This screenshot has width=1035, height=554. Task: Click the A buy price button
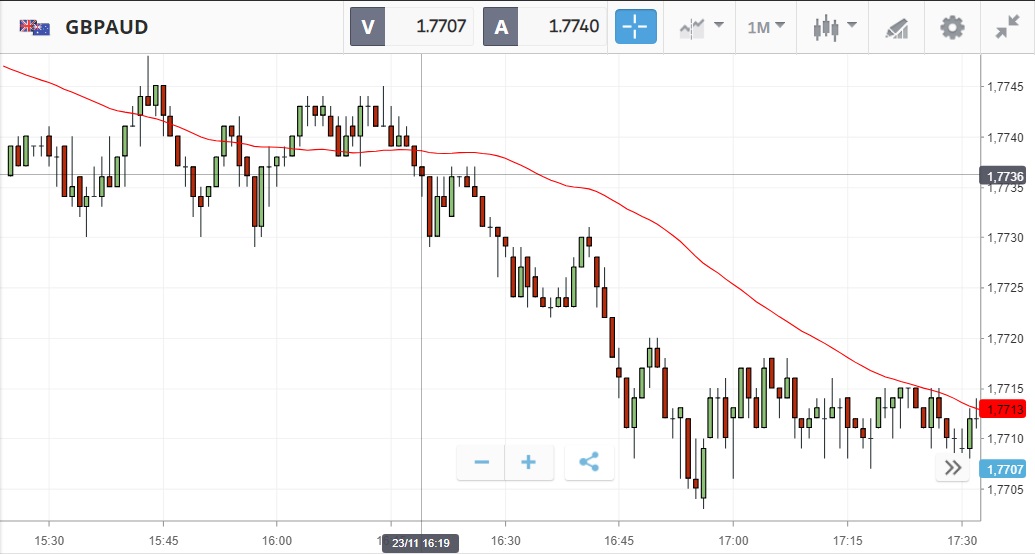[x=545, y=27]
